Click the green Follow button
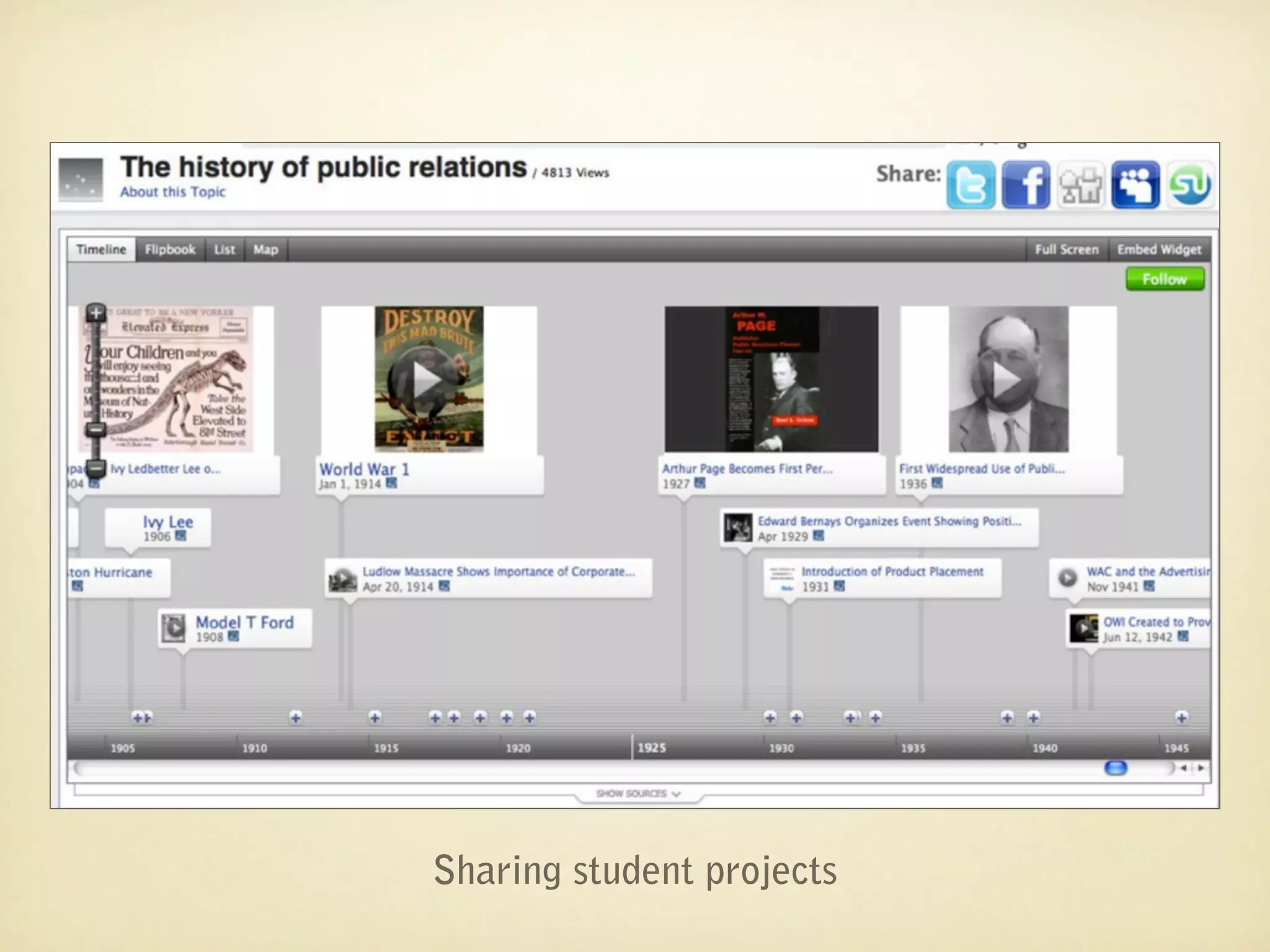Screen dimensions: 1270x952 pos(1165,279)
